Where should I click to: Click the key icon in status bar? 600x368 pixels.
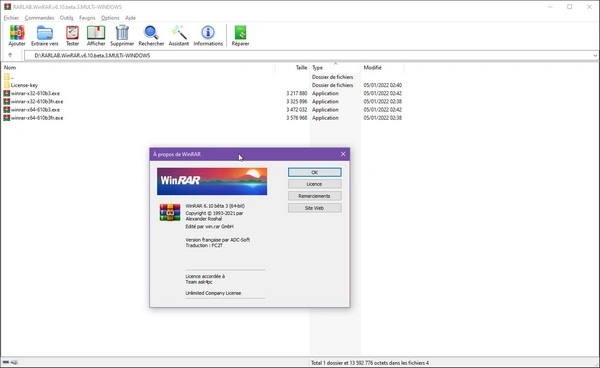tap(14, 362)
